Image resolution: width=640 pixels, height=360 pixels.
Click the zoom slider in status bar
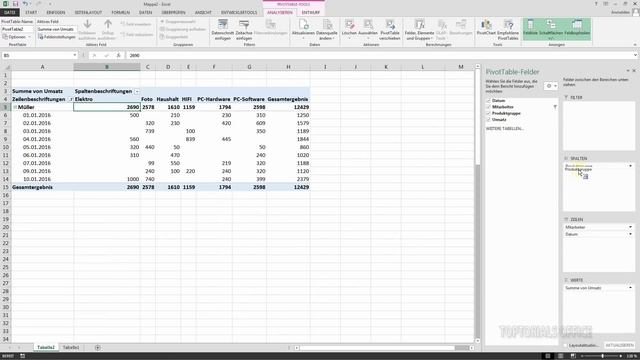click(x=602, y=356)
